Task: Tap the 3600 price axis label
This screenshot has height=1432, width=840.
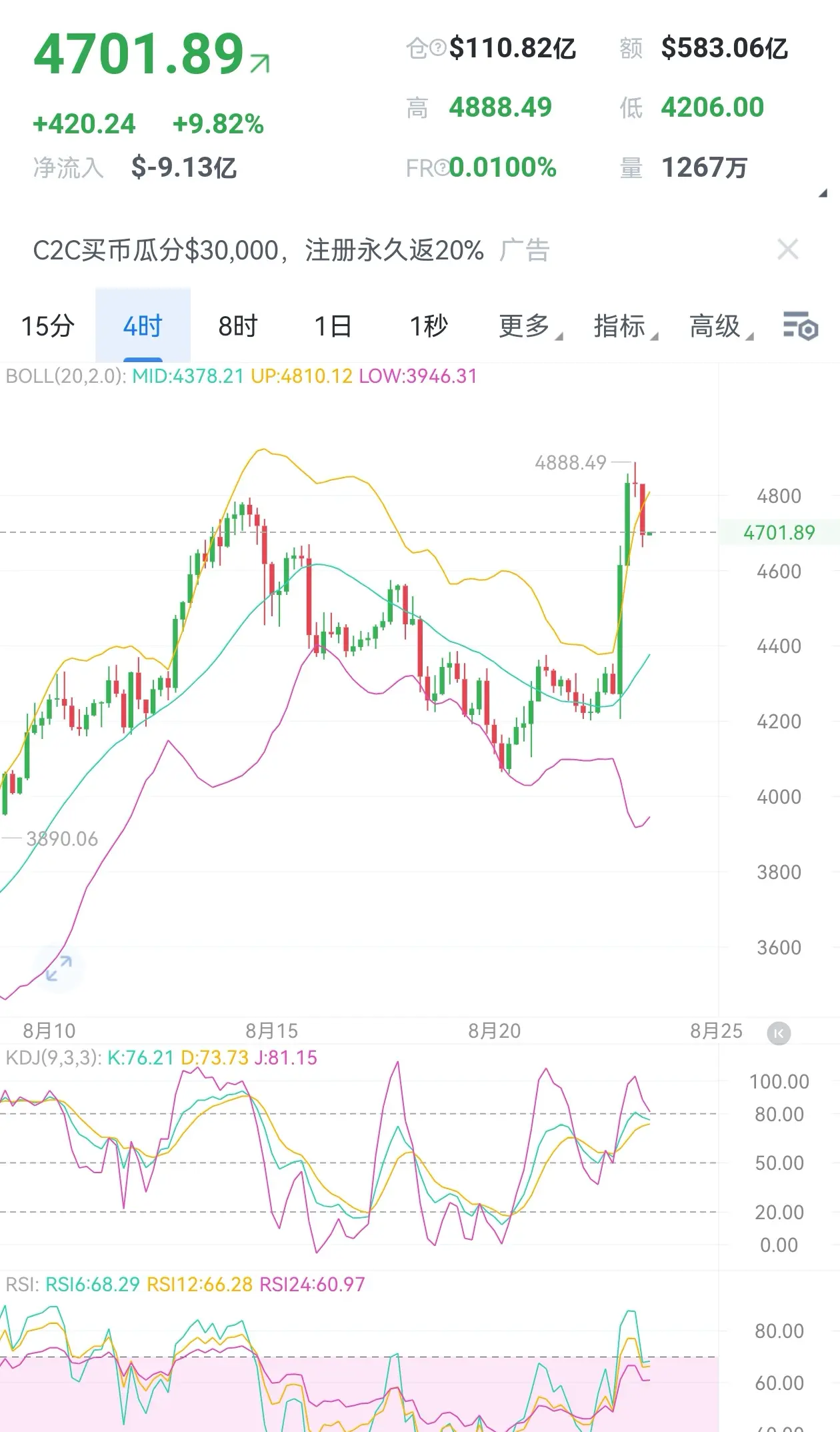Action: point(779,948)
